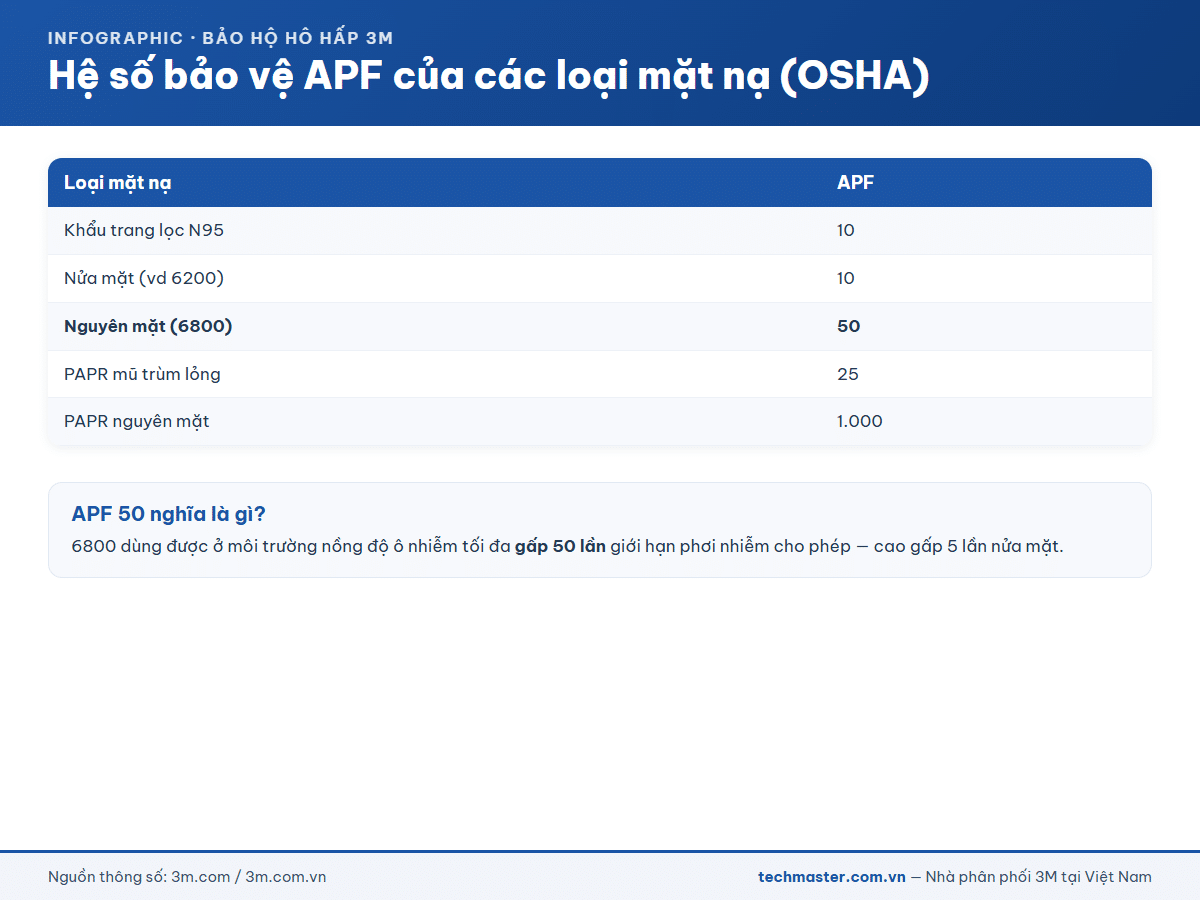Image resolution: width=1200 pixels, height=900 pixels.
Task: Click APF value 10 in N95 row
Action: tap(846, 231)
